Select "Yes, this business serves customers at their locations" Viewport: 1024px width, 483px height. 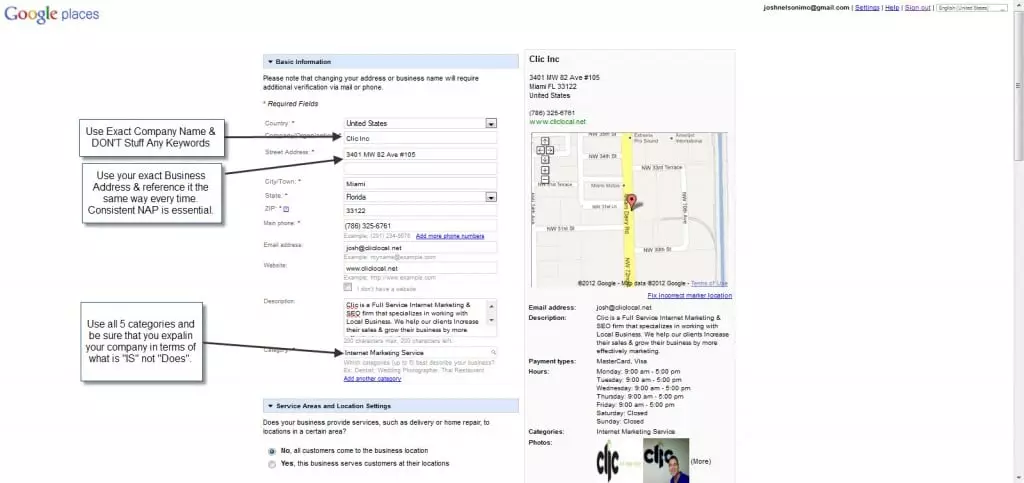click(x=272, y=464)
